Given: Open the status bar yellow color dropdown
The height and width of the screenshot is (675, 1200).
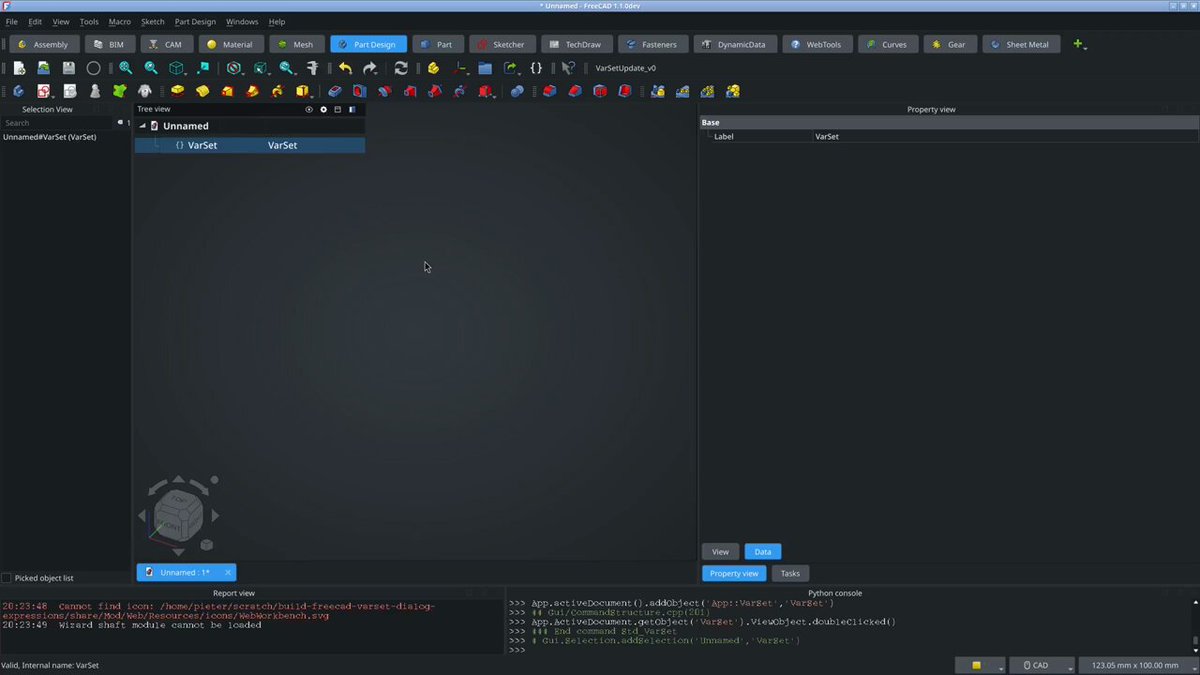Looking at the screenshot, I should tap(1000, 668).
